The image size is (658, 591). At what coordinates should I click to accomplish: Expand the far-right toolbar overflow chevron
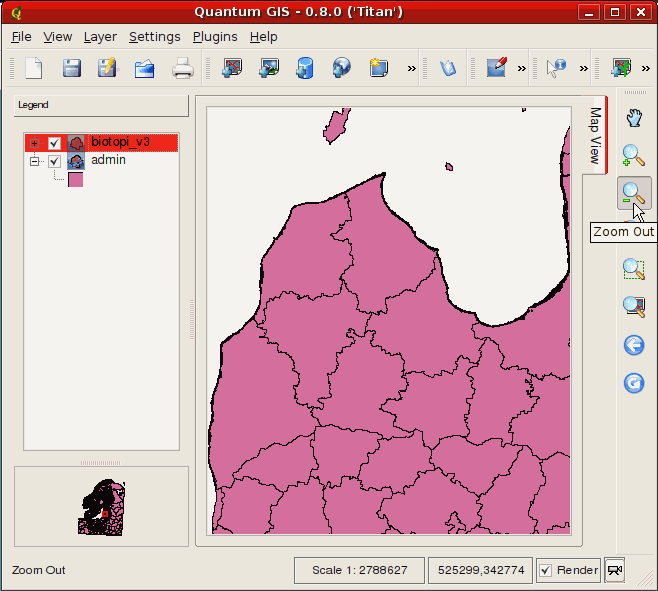pos(645,68)
